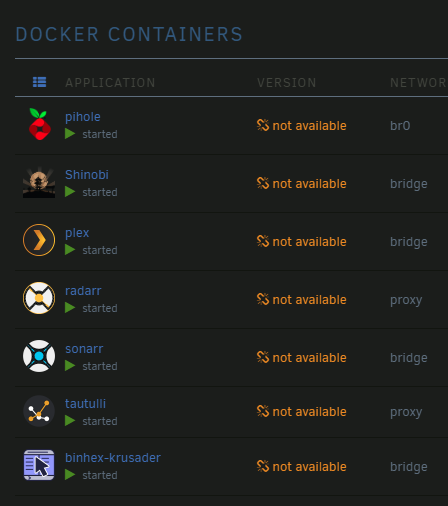The image size is (448, 506).
Task: Click the Version column header
Action: pos(287,83)
